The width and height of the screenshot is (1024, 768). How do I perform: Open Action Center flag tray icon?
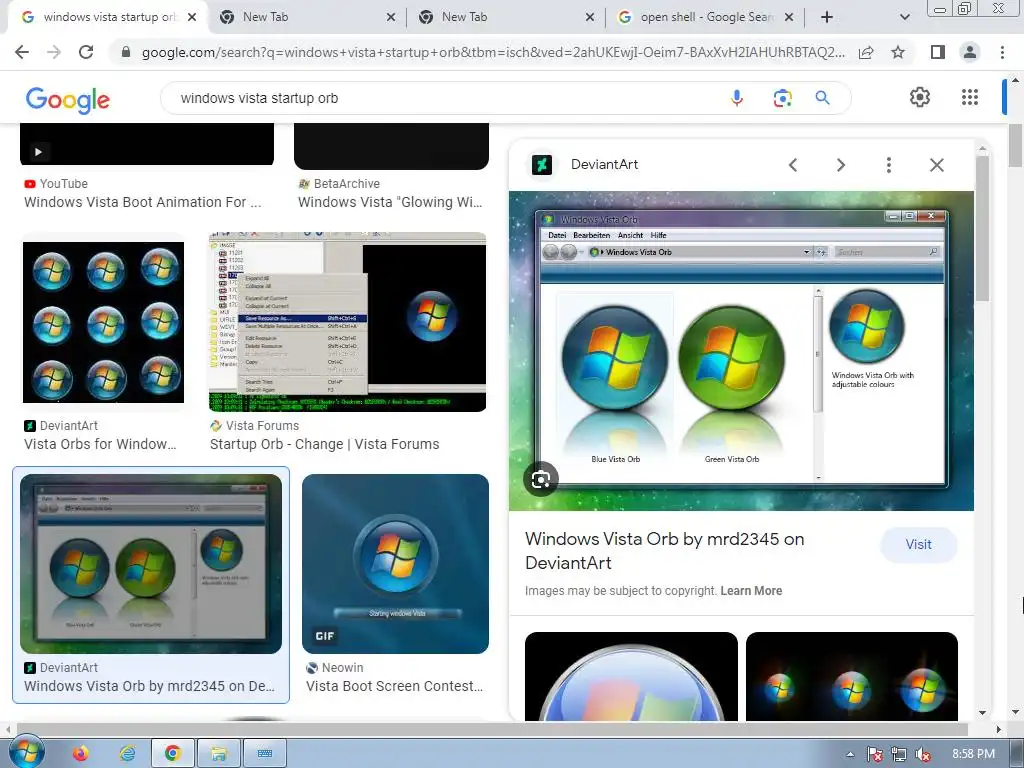[874, 754]
